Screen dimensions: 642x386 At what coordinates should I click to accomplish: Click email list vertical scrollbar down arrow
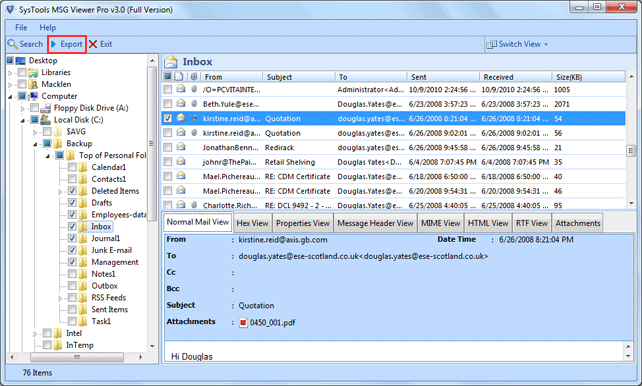click(x=631, y=203)
